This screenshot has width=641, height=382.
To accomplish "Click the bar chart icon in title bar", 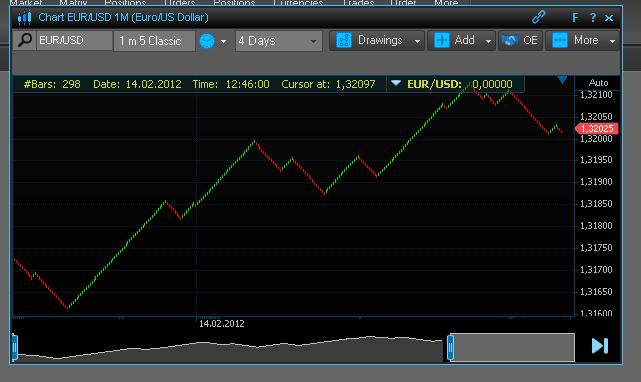I will 25,18.
